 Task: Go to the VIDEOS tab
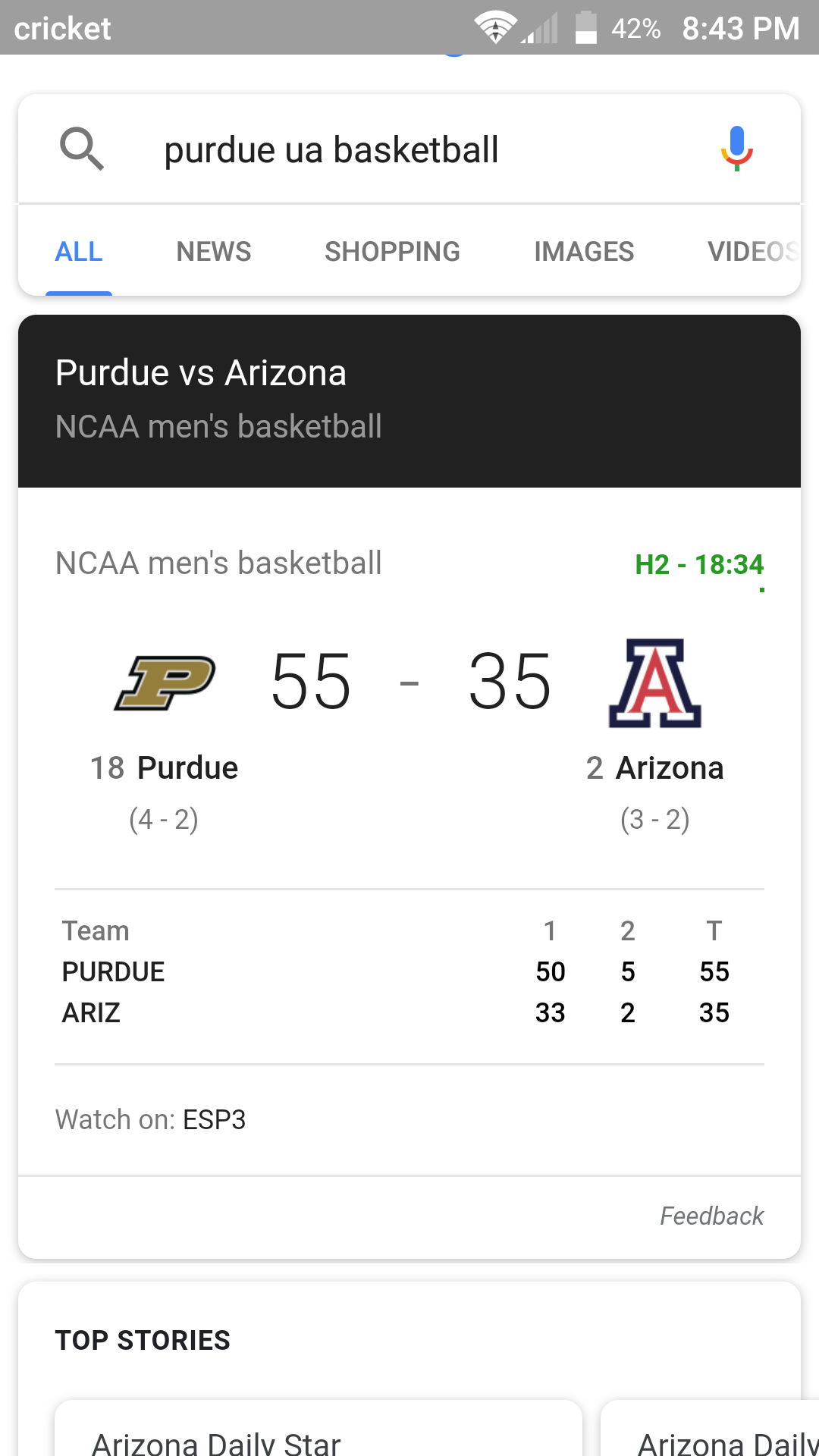[754, 252]
